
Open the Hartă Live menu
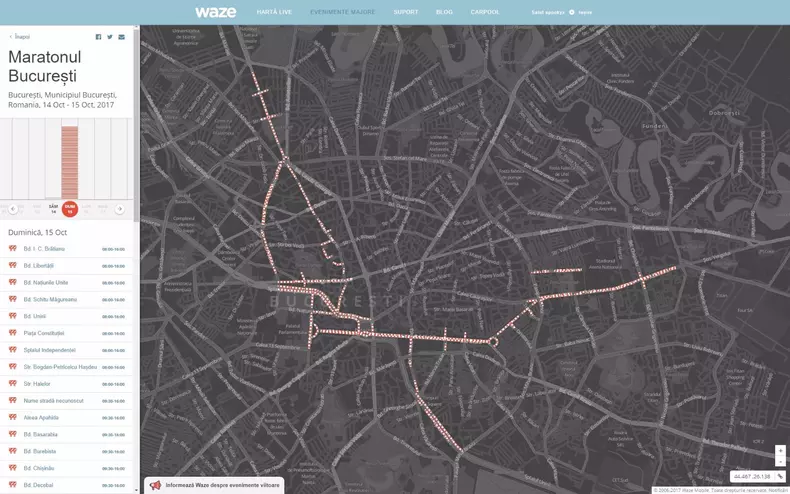click(x=273, y=12)
